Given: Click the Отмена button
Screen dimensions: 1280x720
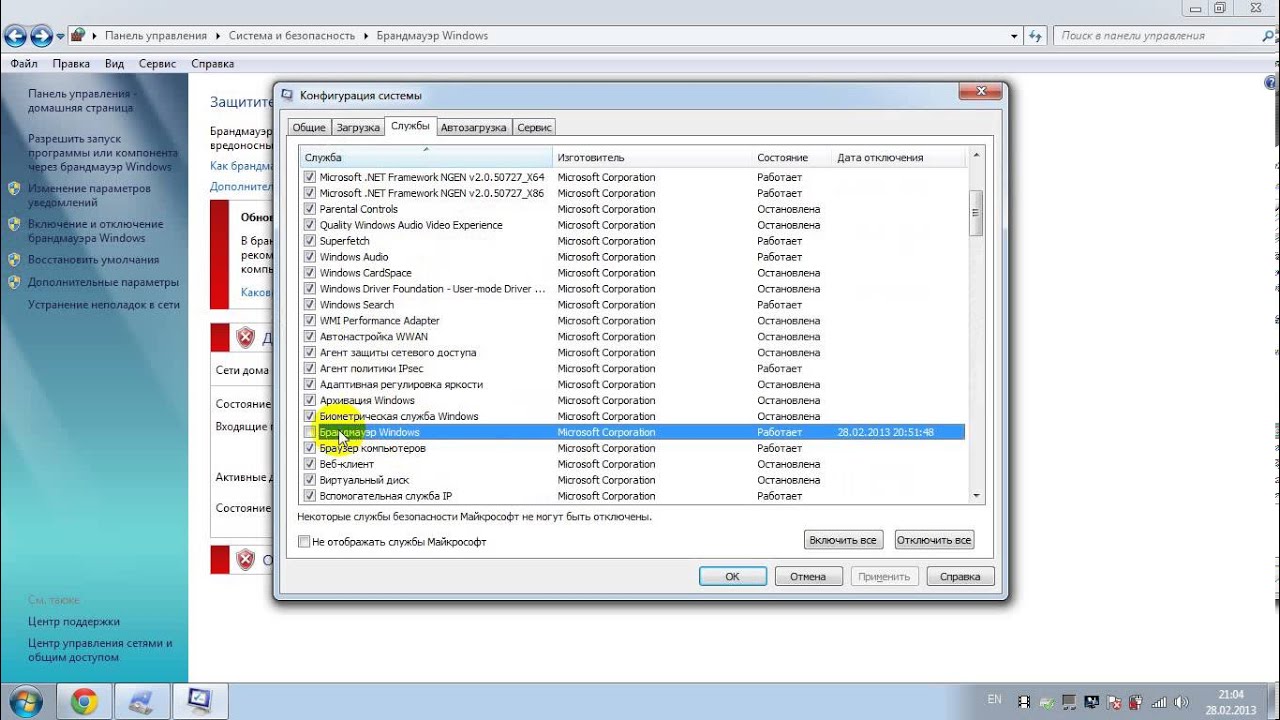Looking at the screenshot, I should coord(808,577).
